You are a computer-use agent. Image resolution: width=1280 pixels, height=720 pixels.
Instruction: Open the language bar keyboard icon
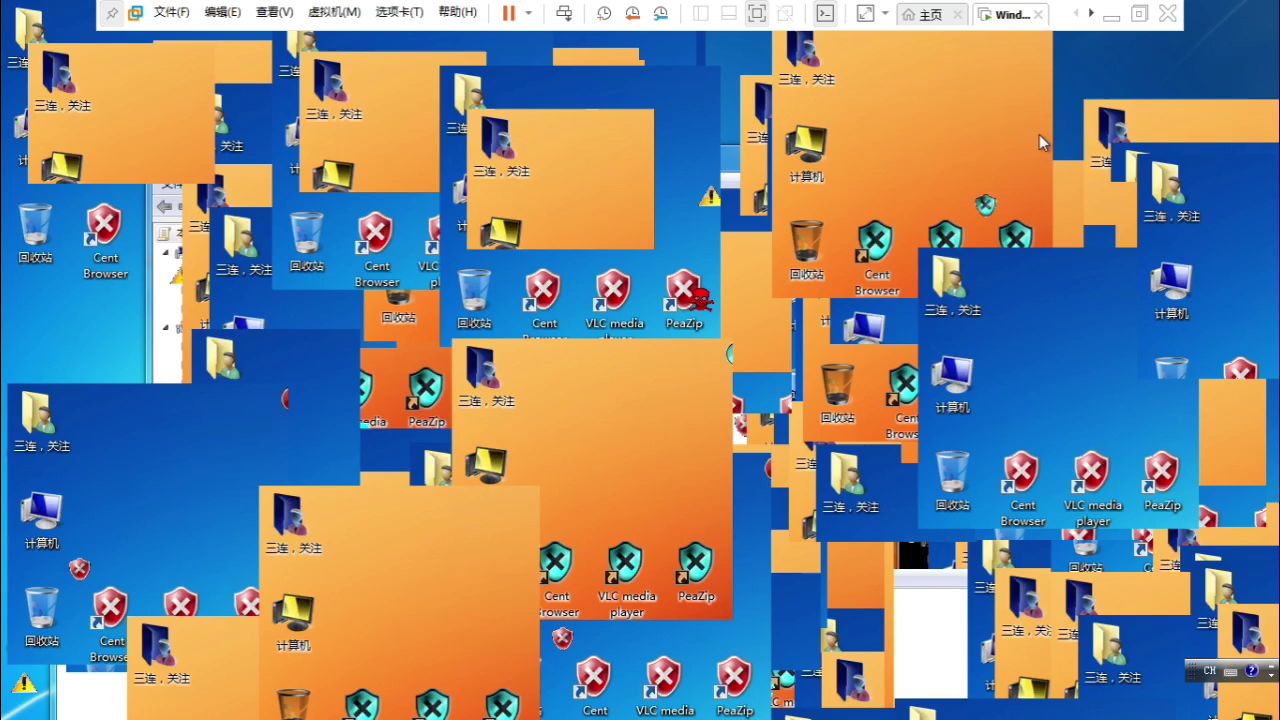pos(1231,672)
